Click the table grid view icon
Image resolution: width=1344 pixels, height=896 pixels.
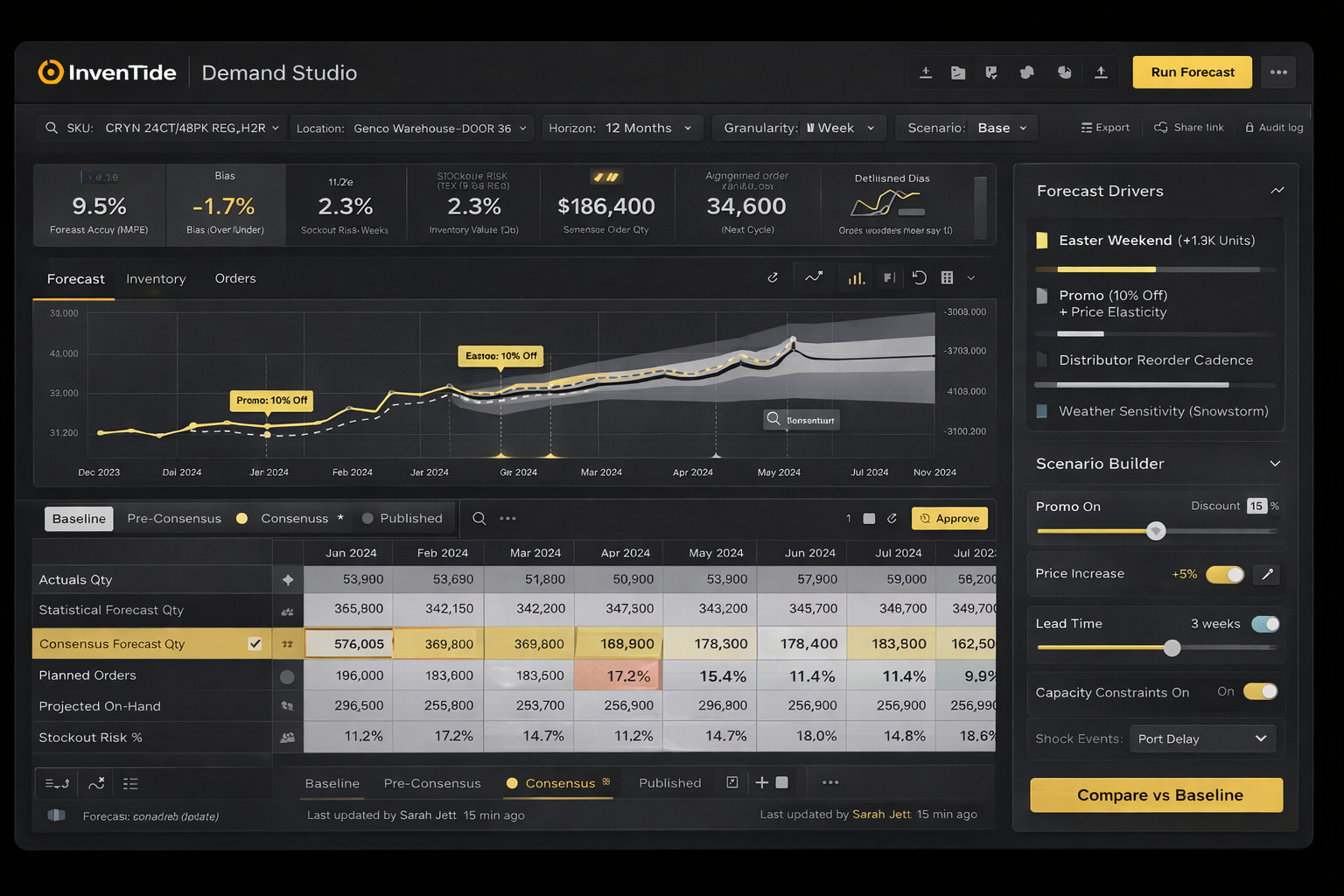[947, 277]
